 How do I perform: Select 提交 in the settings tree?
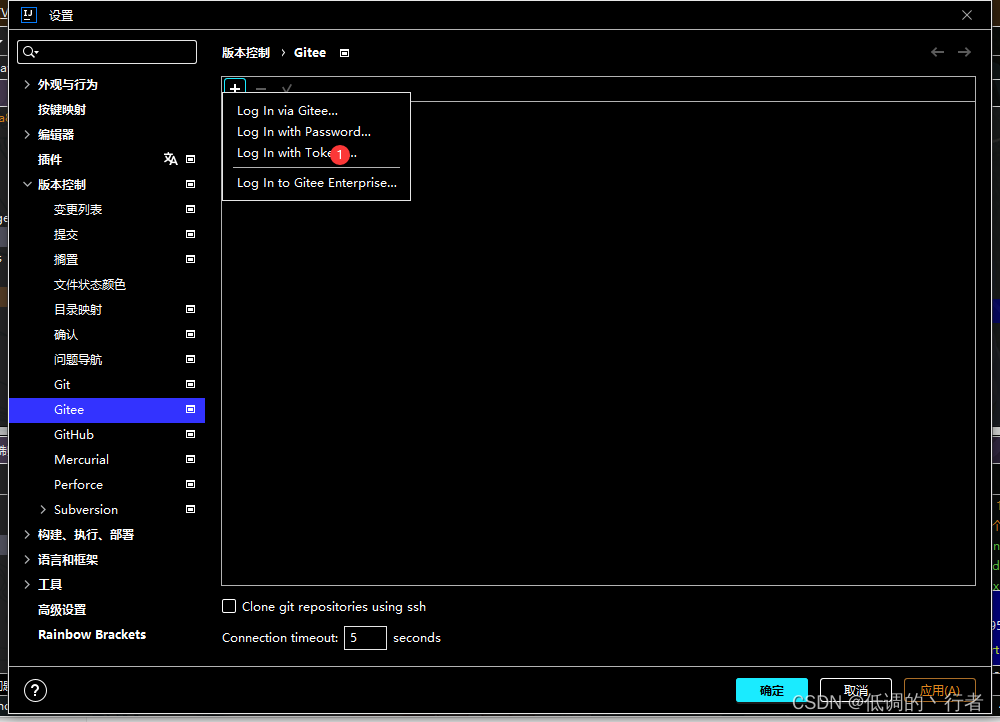[66, 234]
